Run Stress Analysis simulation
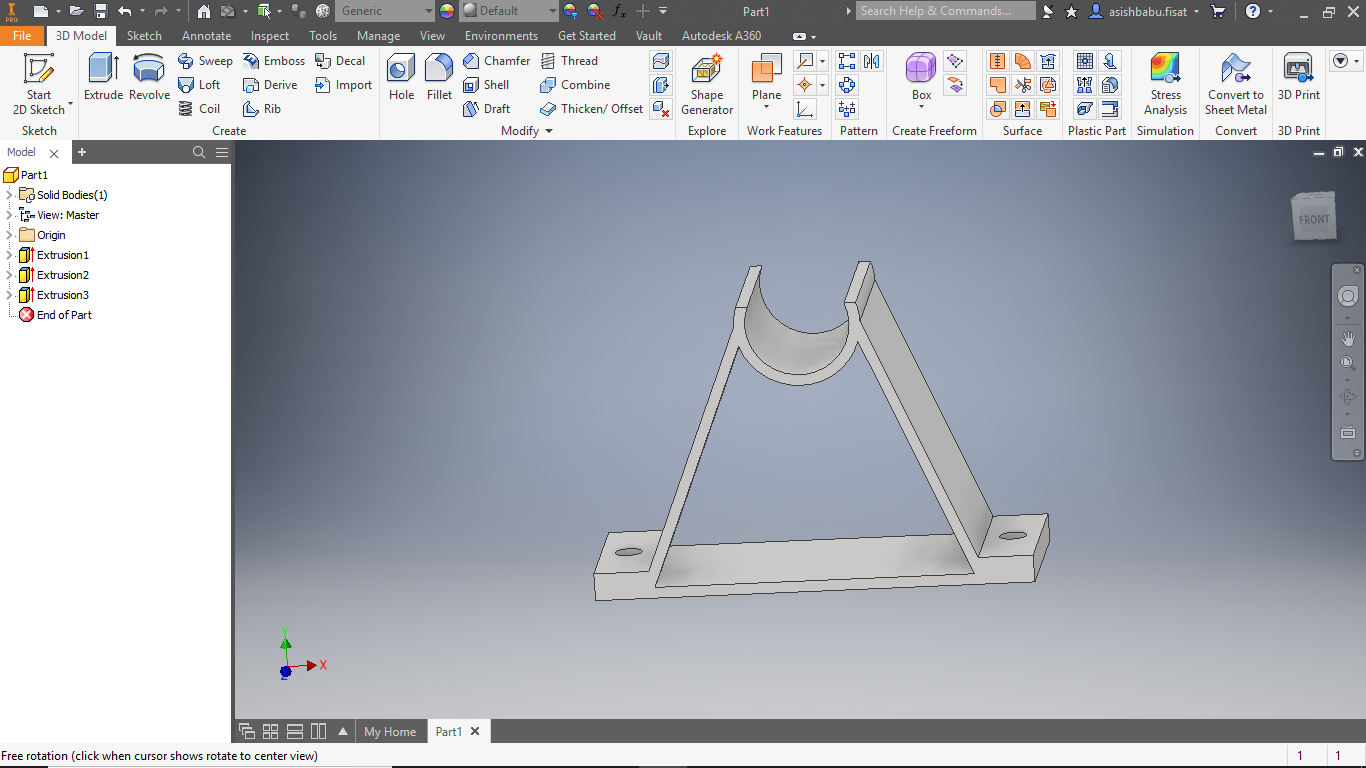Viewport: 1366px width, 768px height. tap(1165, 84)
